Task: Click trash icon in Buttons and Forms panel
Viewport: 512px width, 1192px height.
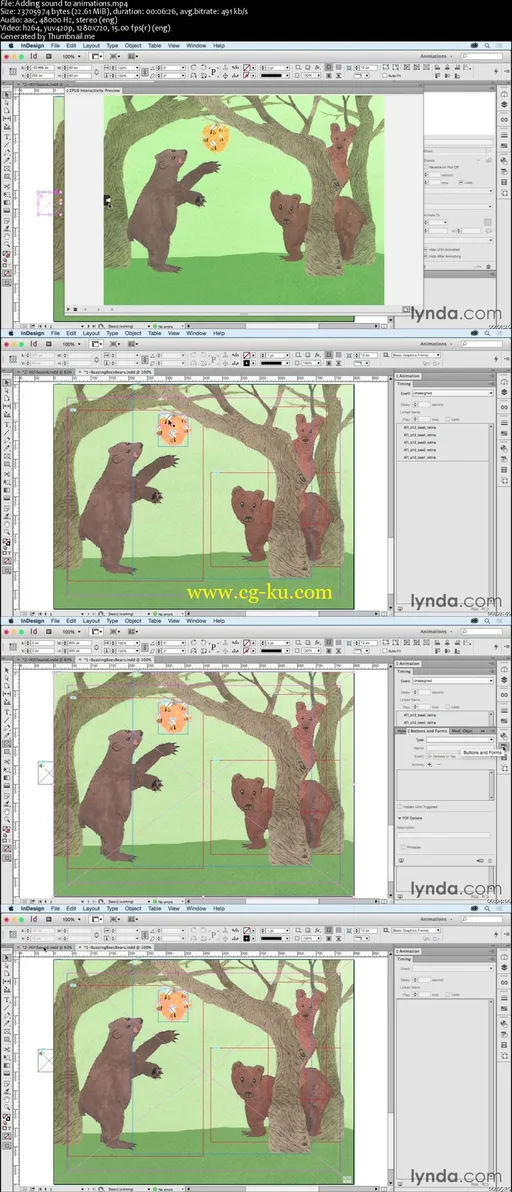Action: (491, 860)
